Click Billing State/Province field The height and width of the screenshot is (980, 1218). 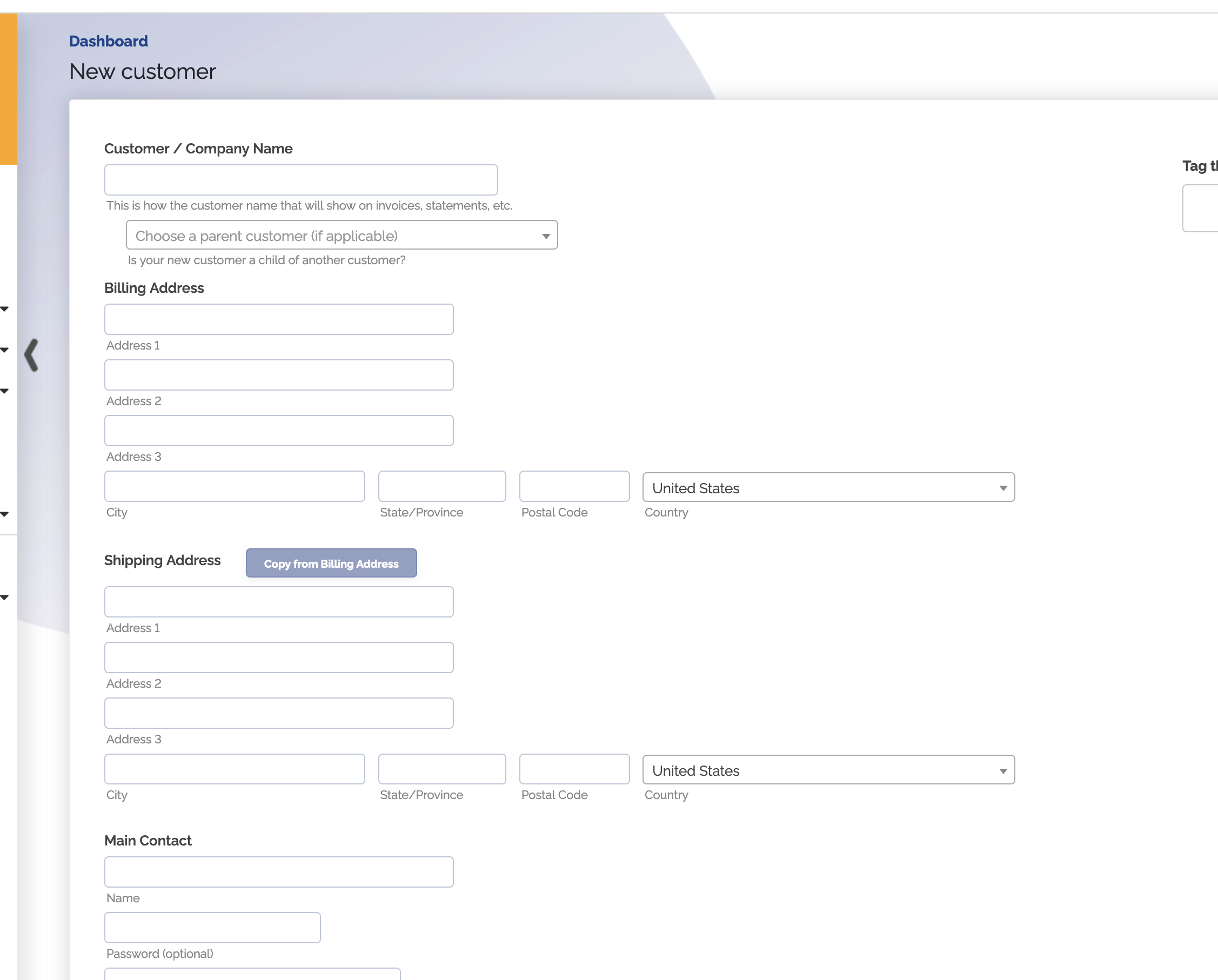pos(442,486)
